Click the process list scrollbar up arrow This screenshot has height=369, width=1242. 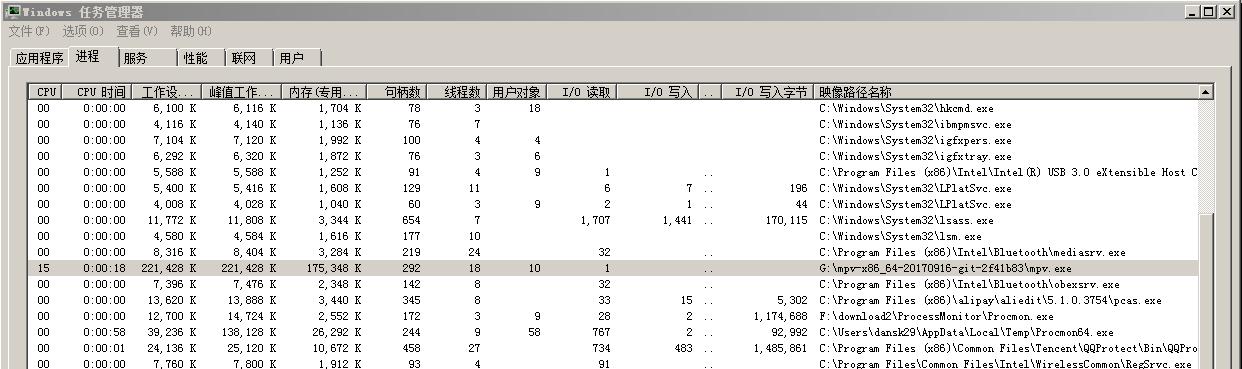pos(1206,92)
